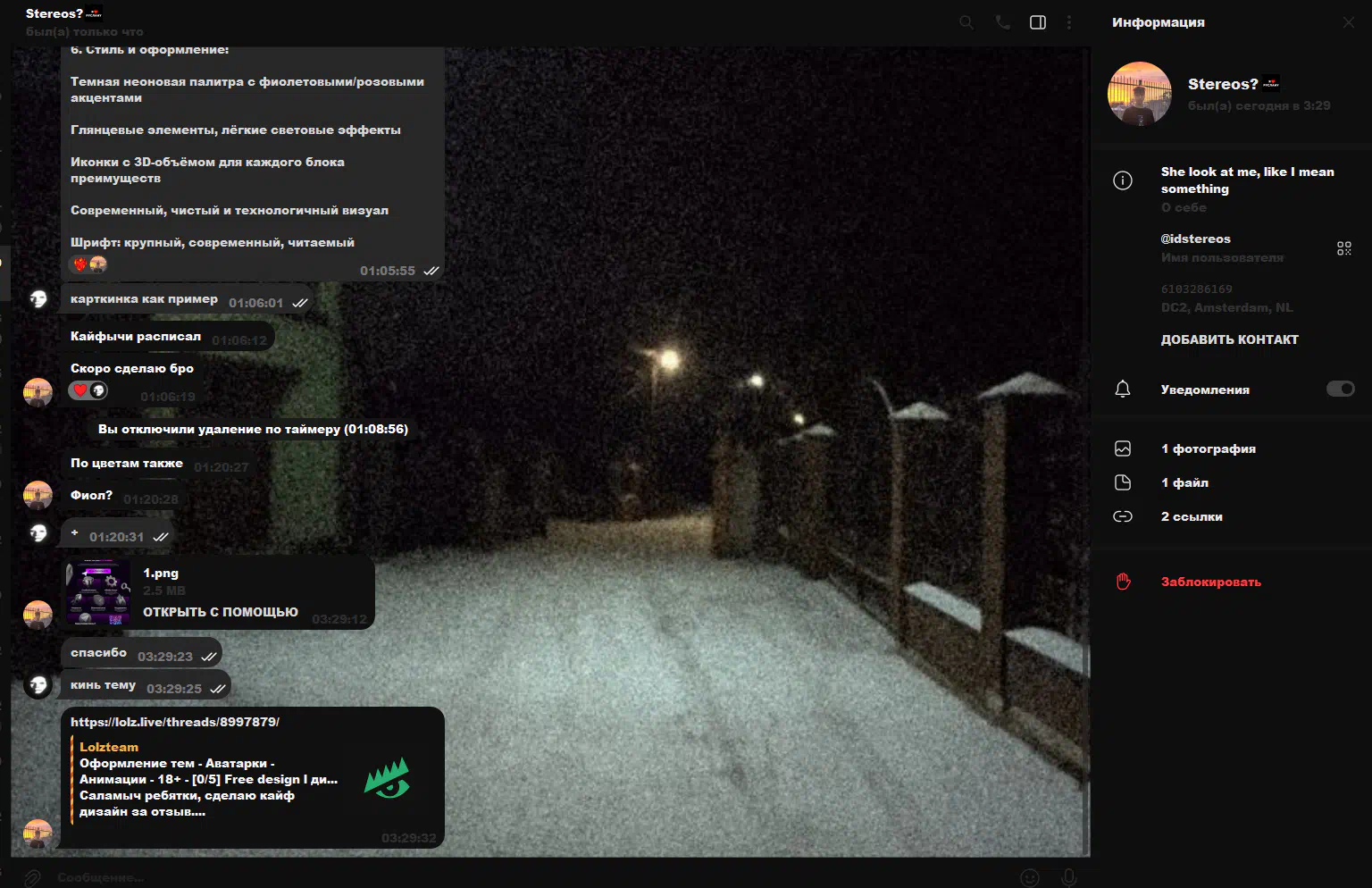Viewport: 1372px width, 888px height.
Task: Open search in the chat header
Action: click(966, 22)
